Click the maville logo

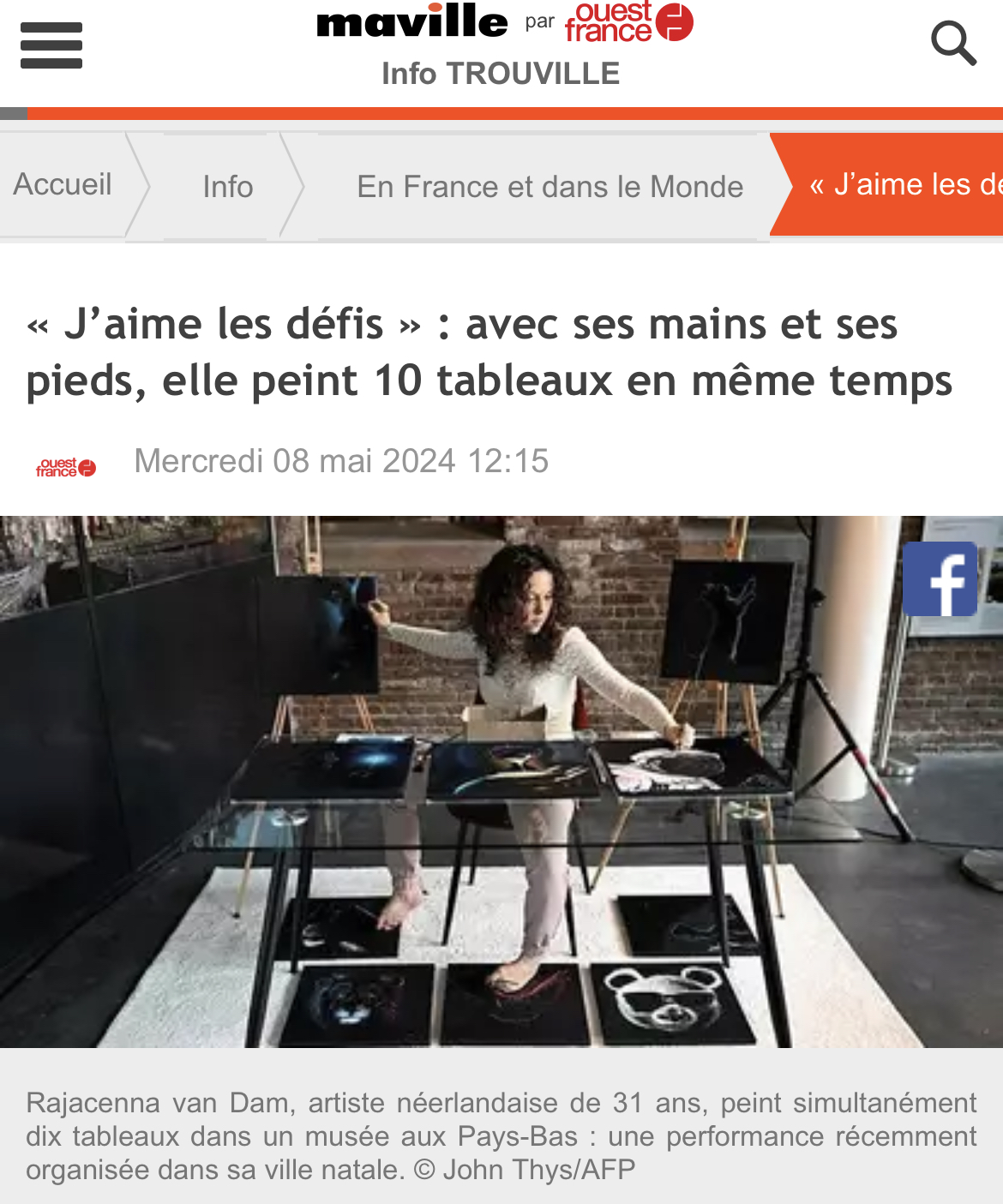click(411, 21)
